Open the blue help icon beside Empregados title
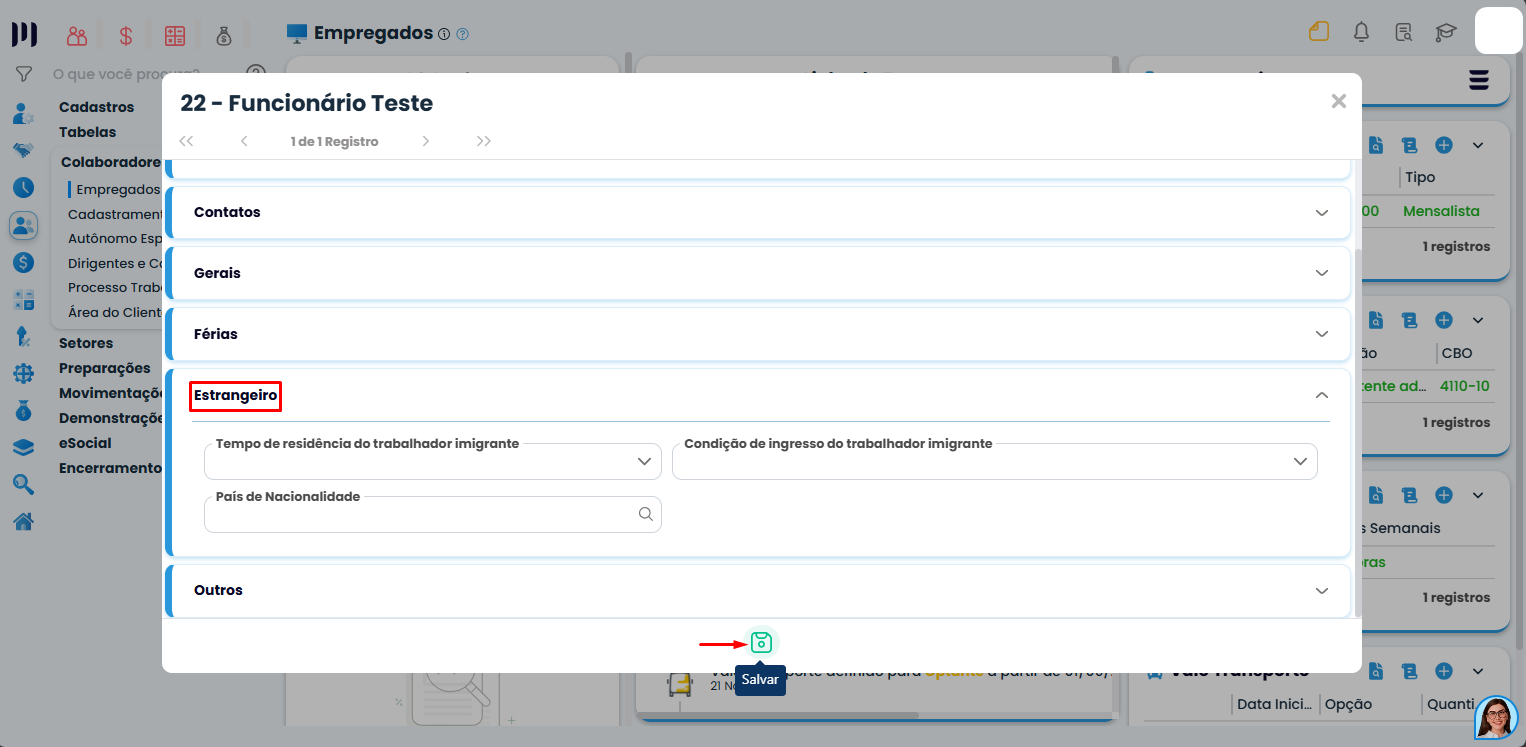The image size is (1526, 747). 462,34
